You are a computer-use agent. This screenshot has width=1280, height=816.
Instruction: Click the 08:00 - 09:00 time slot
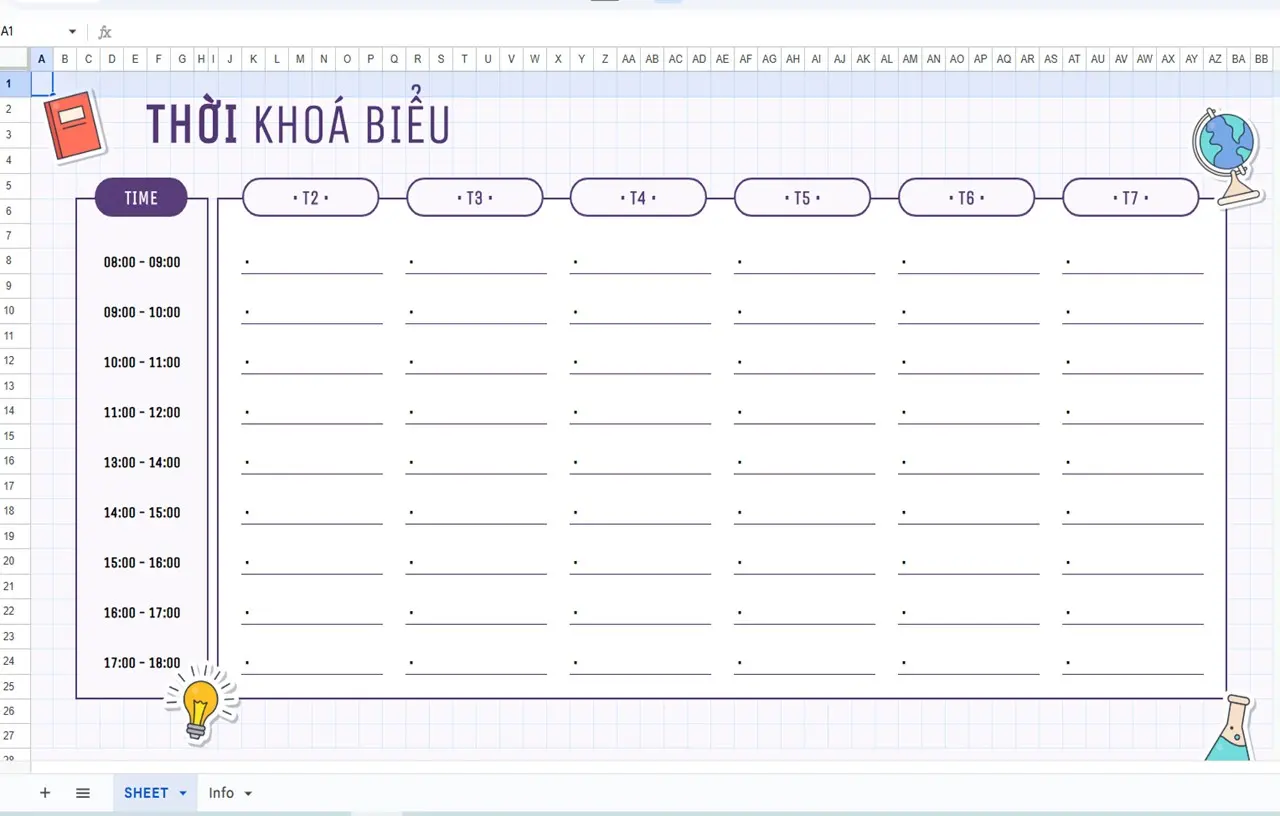[142, 262]
